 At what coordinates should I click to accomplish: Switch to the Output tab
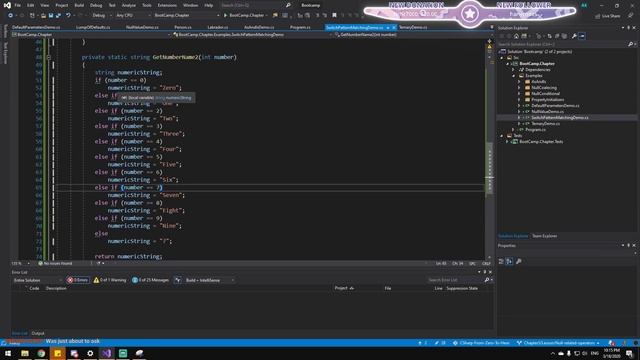coord(38,333)
